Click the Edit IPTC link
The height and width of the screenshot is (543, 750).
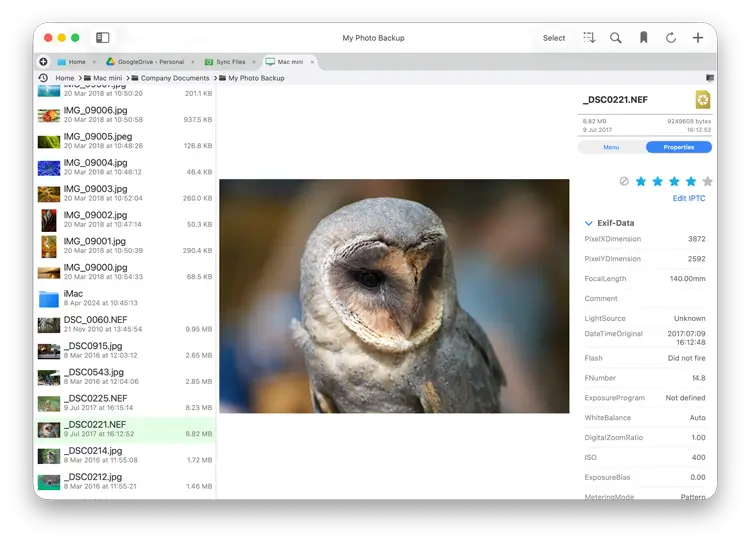pos(688,199)
